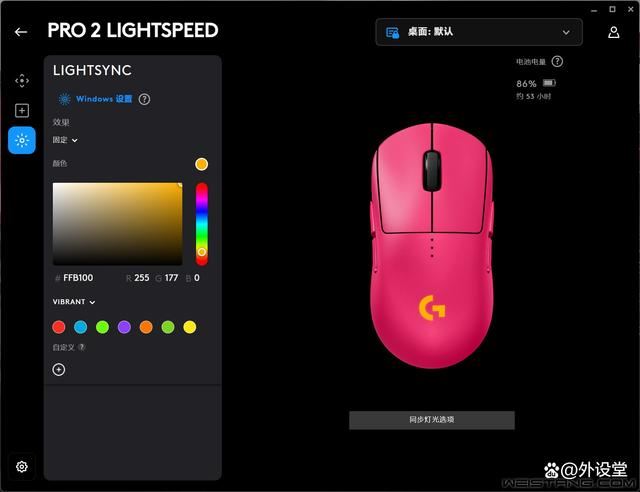This screenshot has height=492, width=640.
Task: Show battery level help icon
Action: tap(557, 62)
